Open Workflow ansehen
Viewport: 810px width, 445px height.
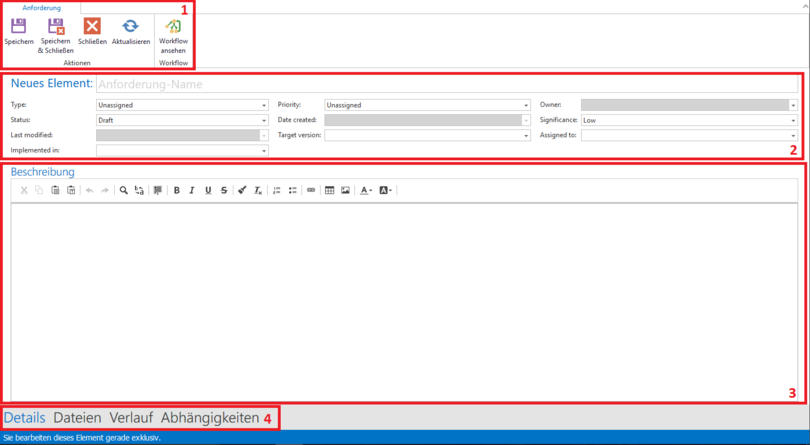(x=173, y=28)
